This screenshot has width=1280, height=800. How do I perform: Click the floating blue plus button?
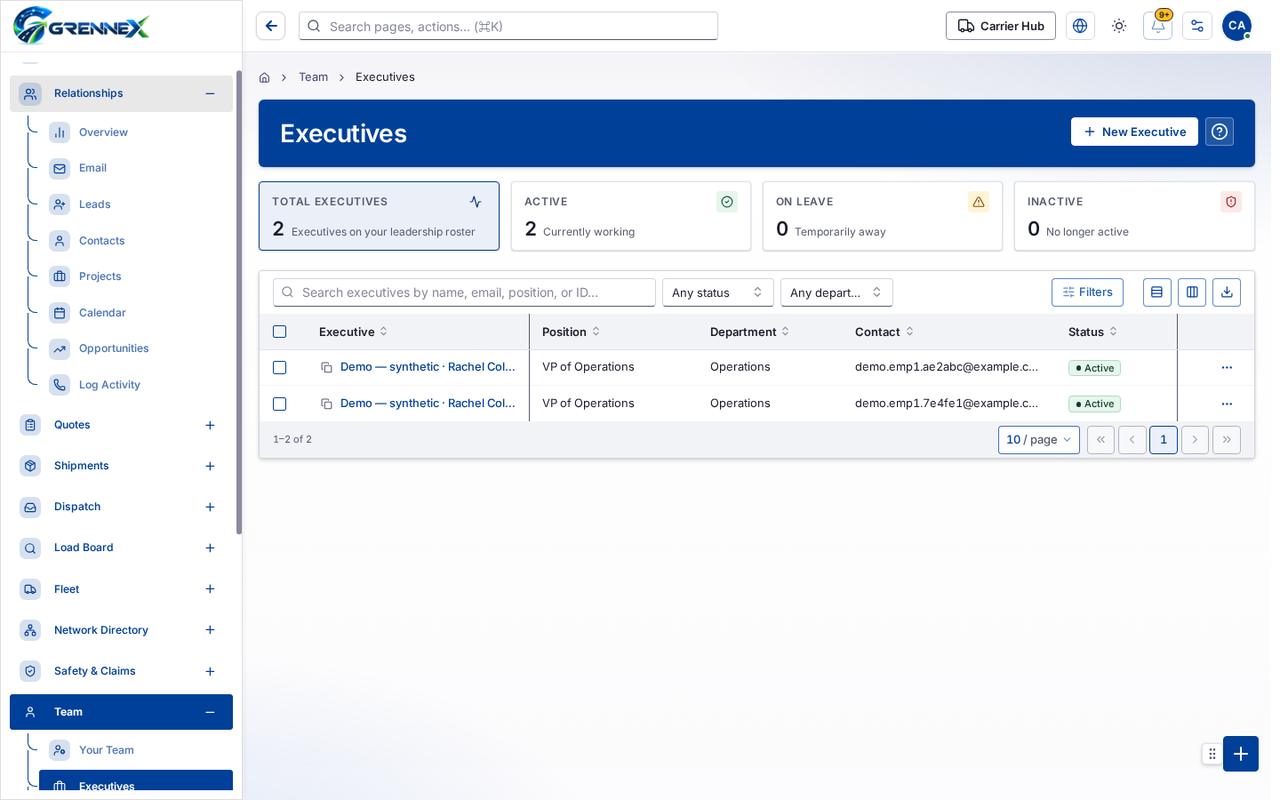click(x=1241, y=754)
